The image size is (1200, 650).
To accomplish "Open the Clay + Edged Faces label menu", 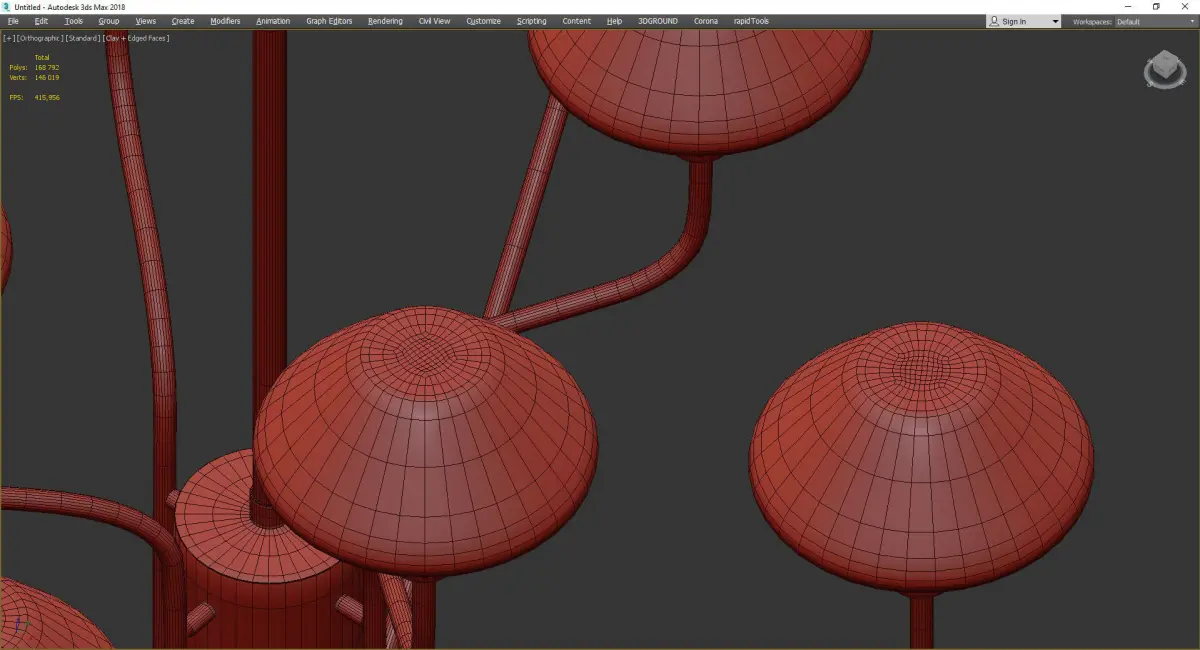I will pos(136,38).
